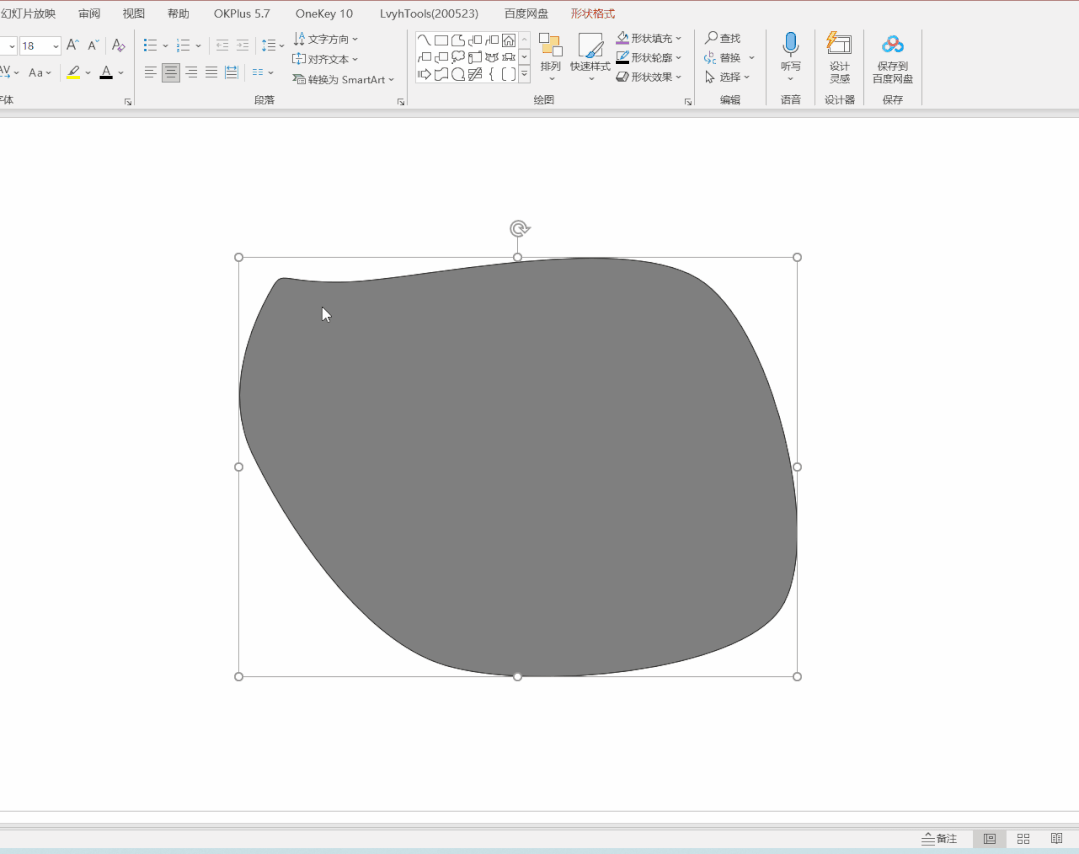This screenshot has height=854, width=1079.
Task: Start 听写 dictation with microphone
Action: click(791, 52)
